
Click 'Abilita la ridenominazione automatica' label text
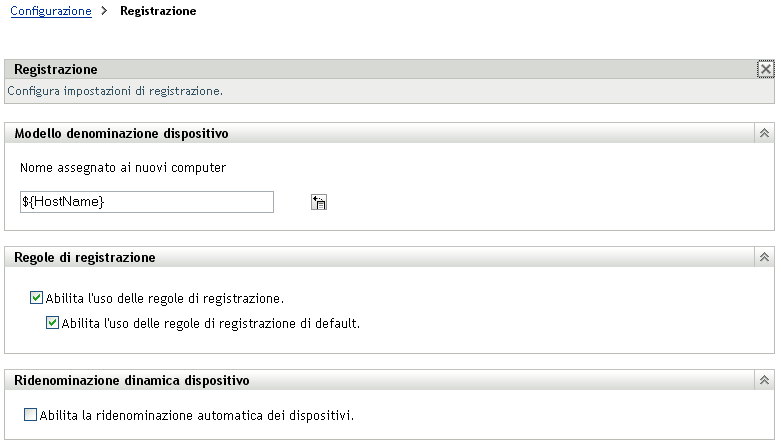197,414
